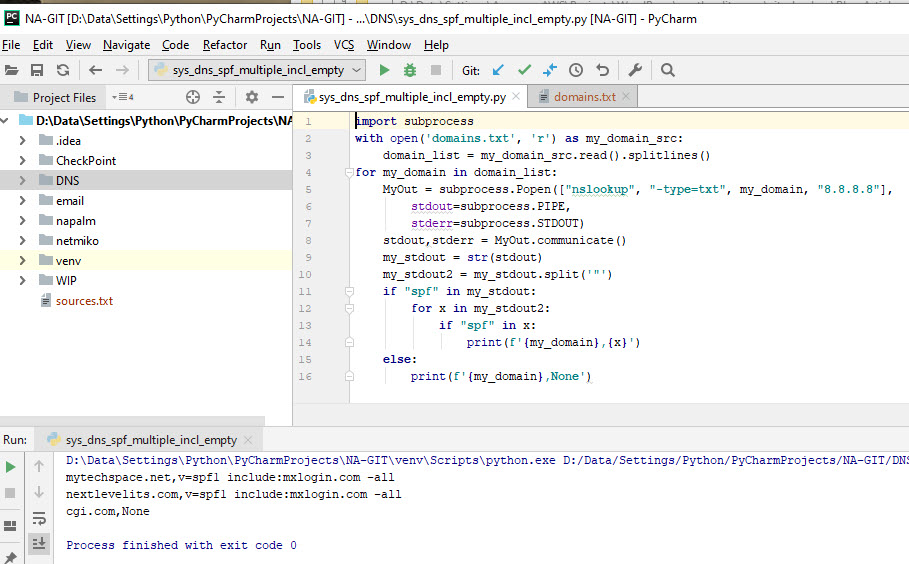Navigate back with the left arrow
Screen dimensions: 909x564
pyautogui.click(x=96, y=70)
